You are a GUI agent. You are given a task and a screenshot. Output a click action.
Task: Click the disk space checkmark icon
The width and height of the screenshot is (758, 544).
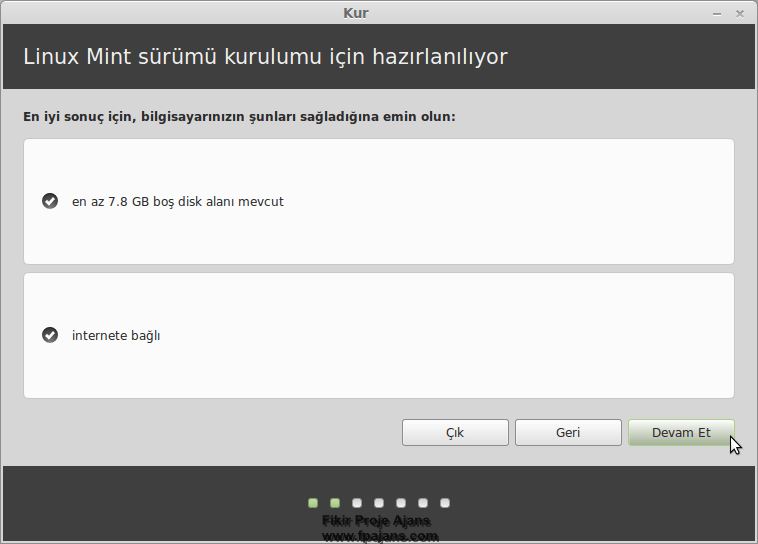point(50,201)
